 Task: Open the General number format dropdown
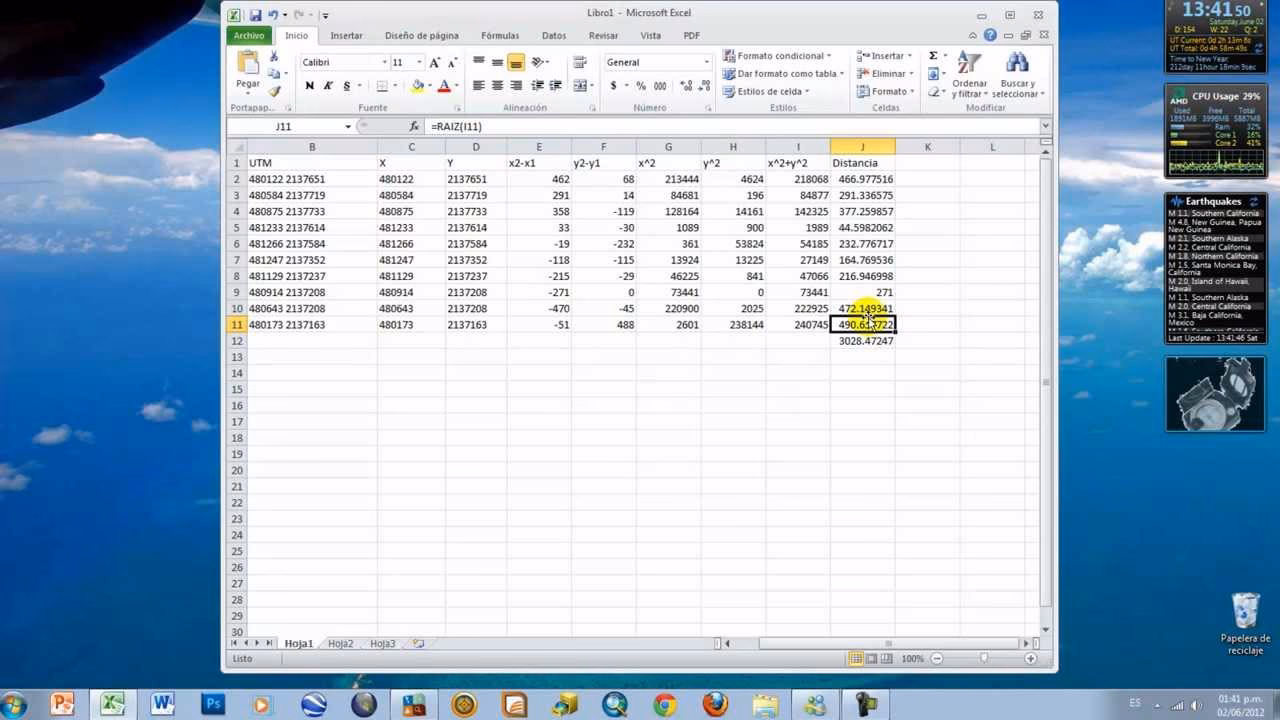tap(706, 62)
